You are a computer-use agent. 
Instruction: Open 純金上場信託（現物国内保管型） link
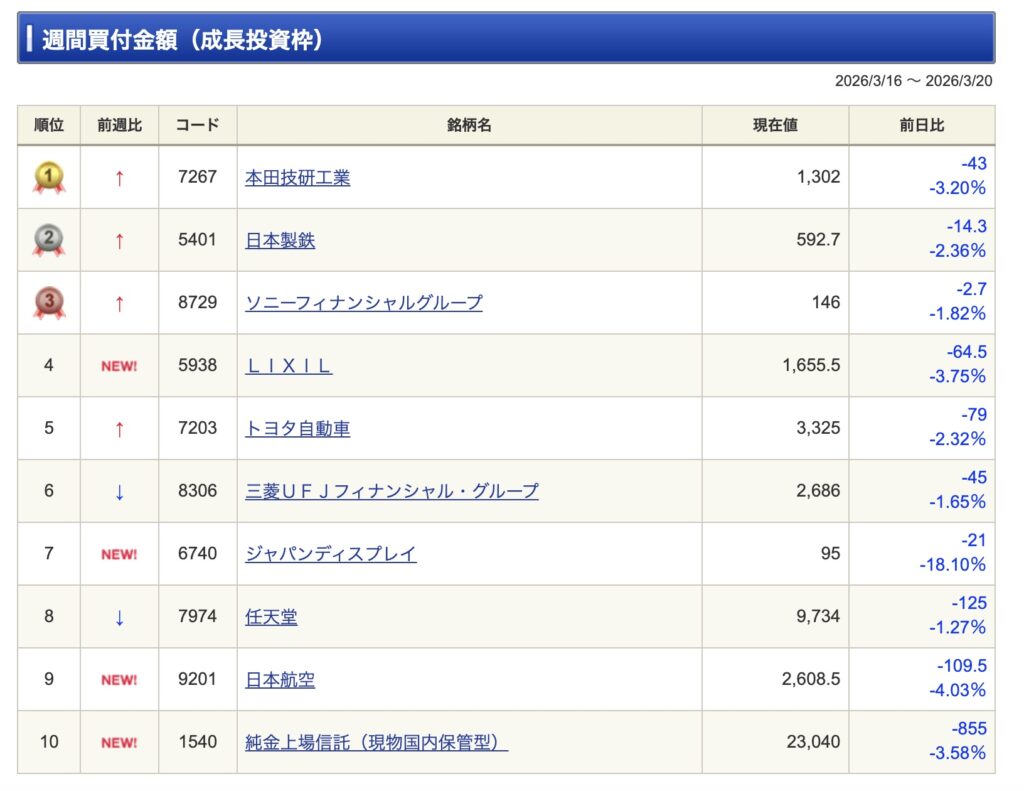click(376, 742)
